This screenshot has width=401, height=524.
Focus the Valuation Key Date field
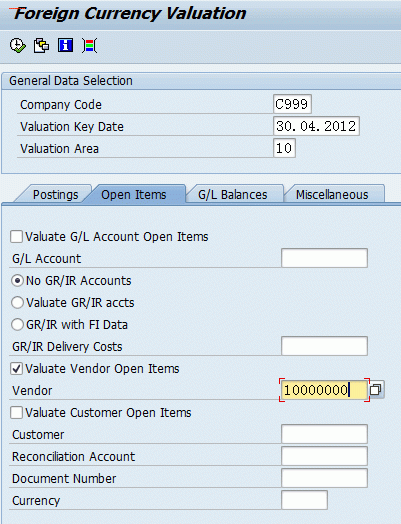tap(316, 126)
